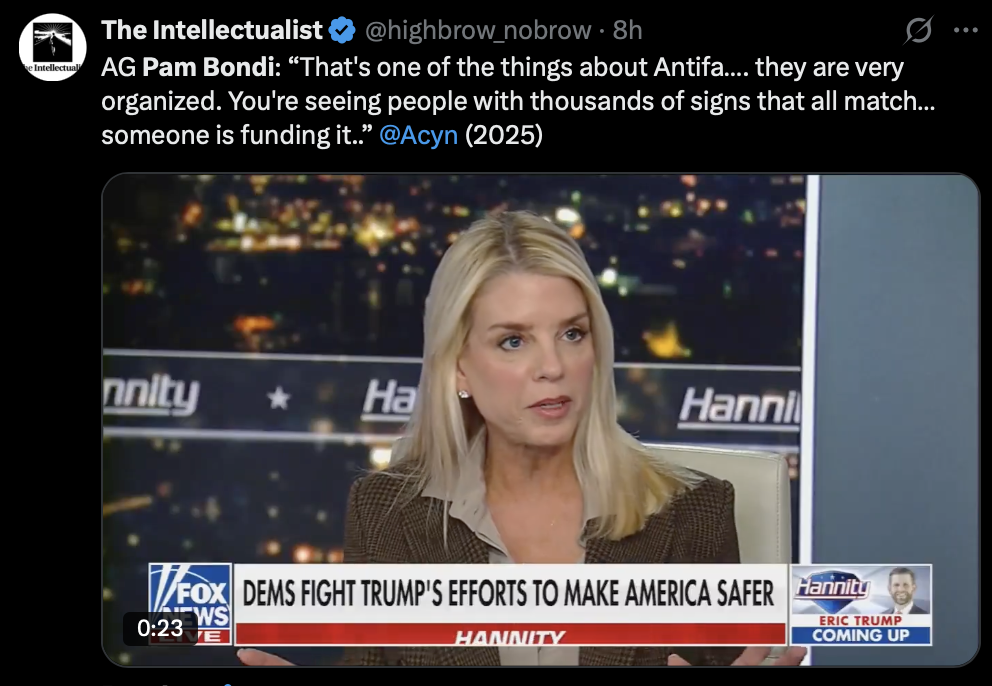Open the 8h post timestamp
Screen dimensions: 992x686
tap(628, 30)
